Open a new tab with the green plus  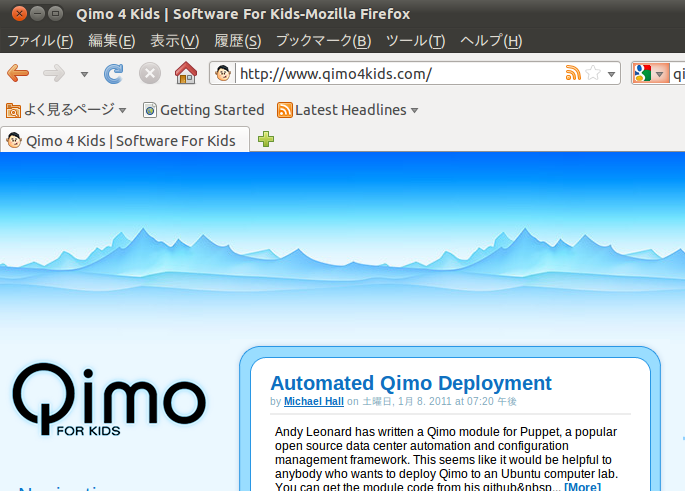(266, 139)
